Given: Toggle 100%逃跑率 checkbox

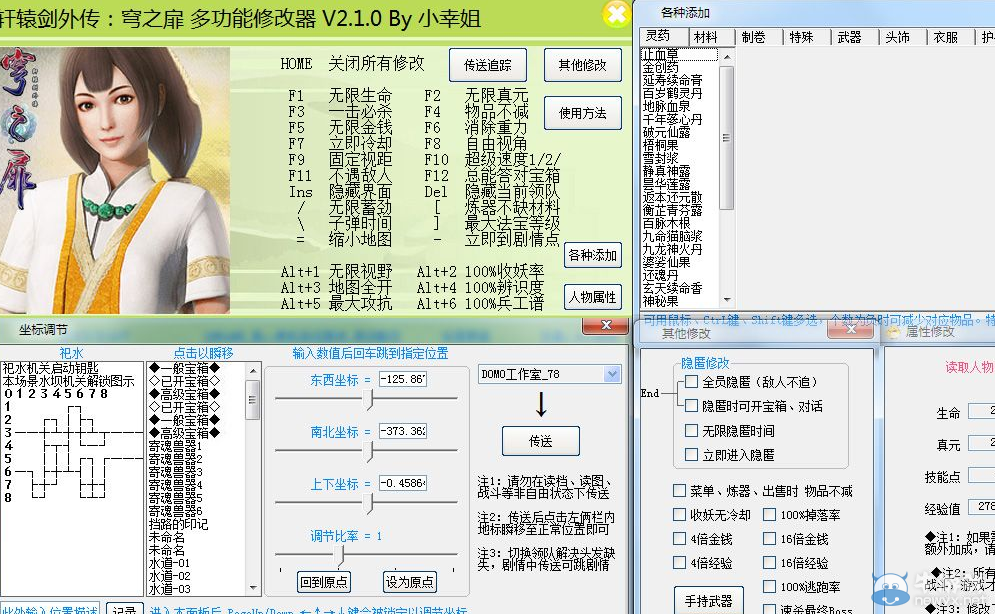Looking at the screenshot, I should [x=770, y=587].
